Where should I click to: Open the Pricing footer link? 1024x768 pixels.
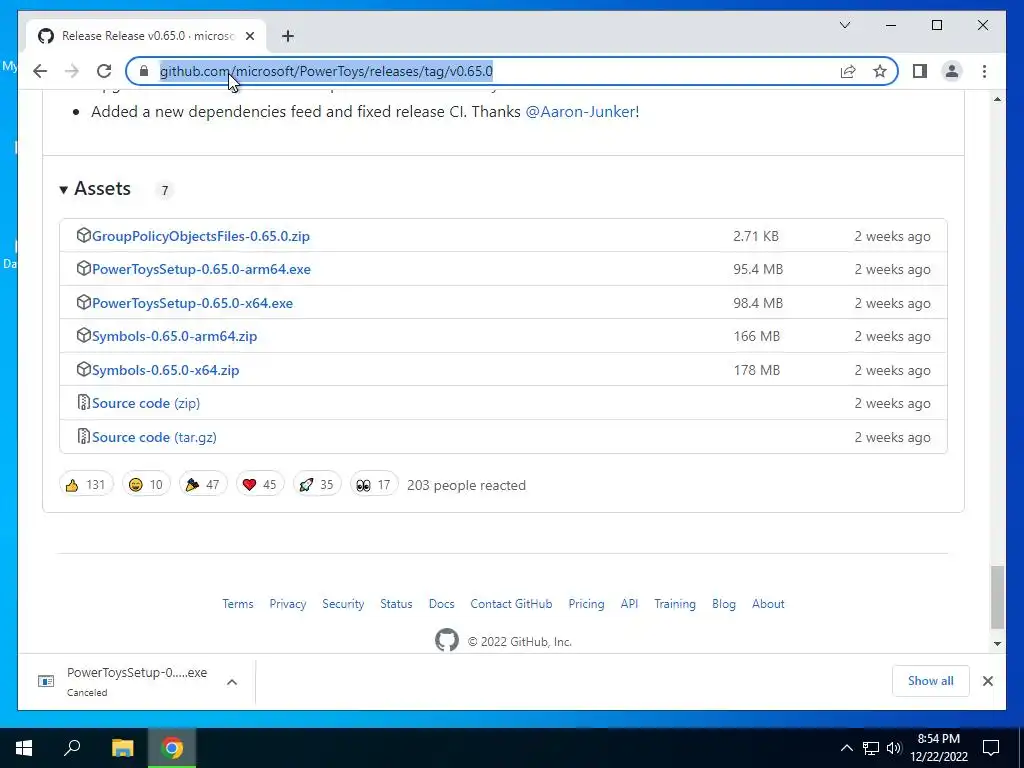tap(586, 604)
